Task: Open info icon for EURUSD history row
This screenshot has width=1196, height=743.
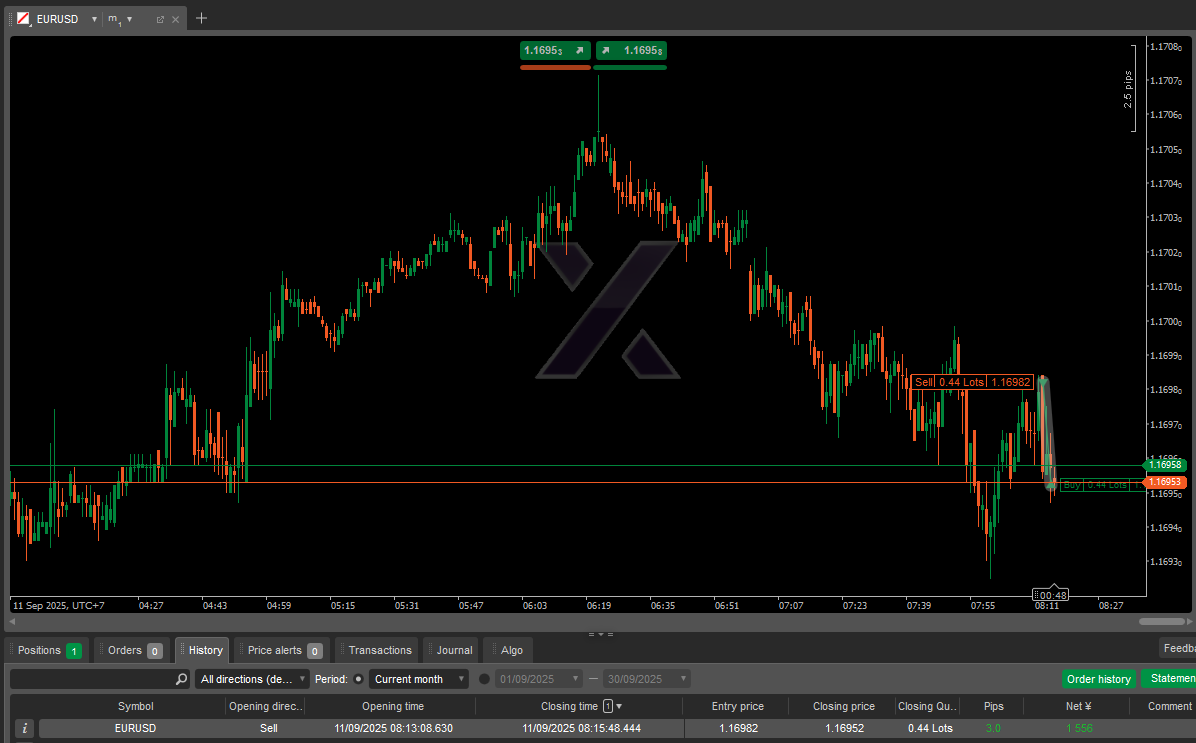Action: pos(24,729)
